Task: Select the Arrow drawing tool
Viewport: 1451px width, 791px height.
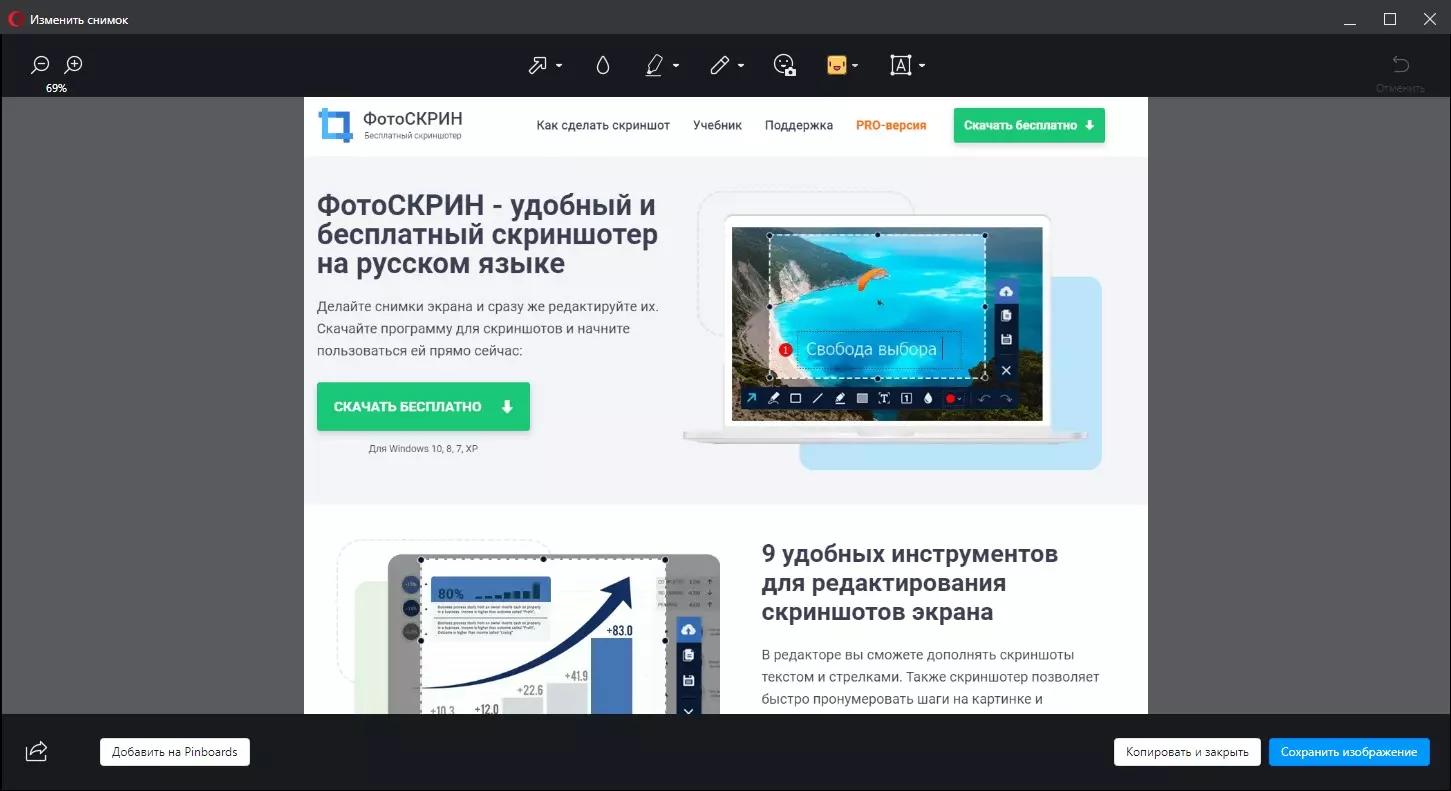Action: pos(537,64)
